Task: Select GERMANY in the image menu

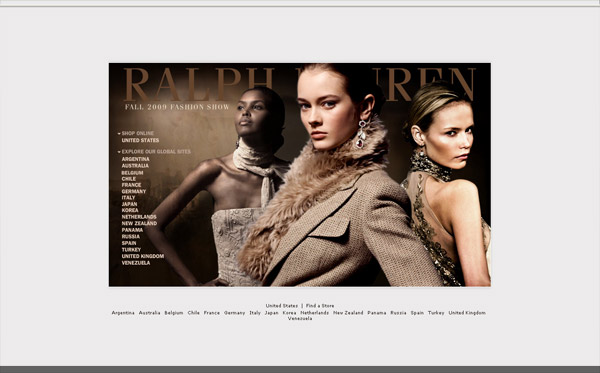Action: [x=134, y=191]
